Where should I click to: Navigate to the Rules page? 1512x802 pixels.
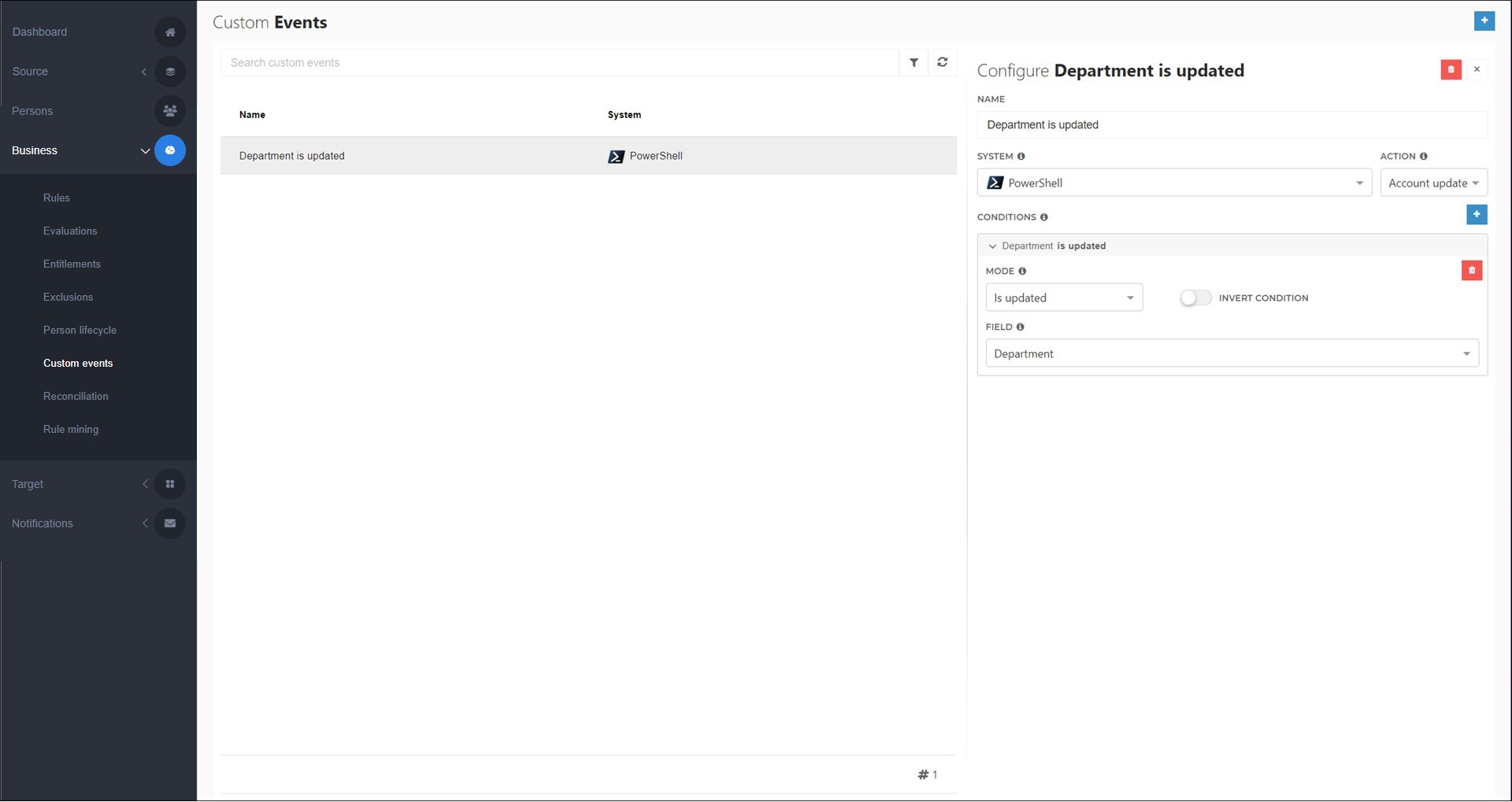(57, 198)
